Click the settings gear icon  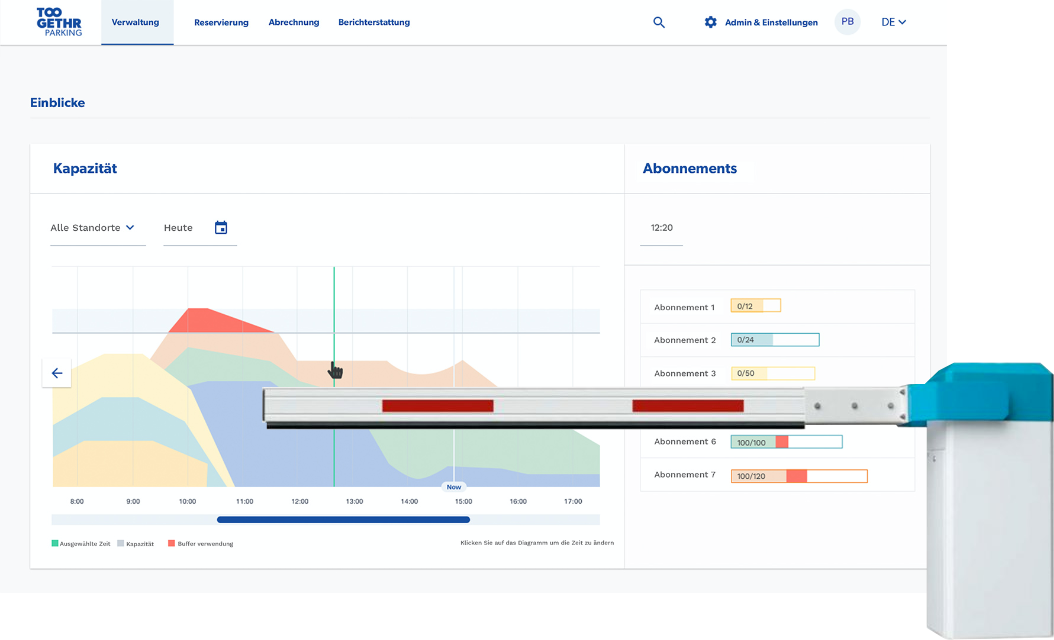tap(711, 22)
